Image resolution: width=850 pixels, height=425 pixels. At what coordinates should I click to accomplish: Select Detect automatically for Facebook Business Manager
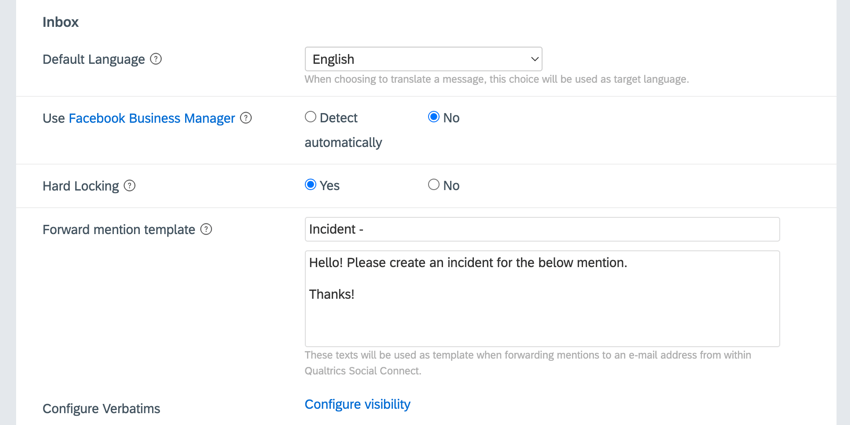click(310, 117)
